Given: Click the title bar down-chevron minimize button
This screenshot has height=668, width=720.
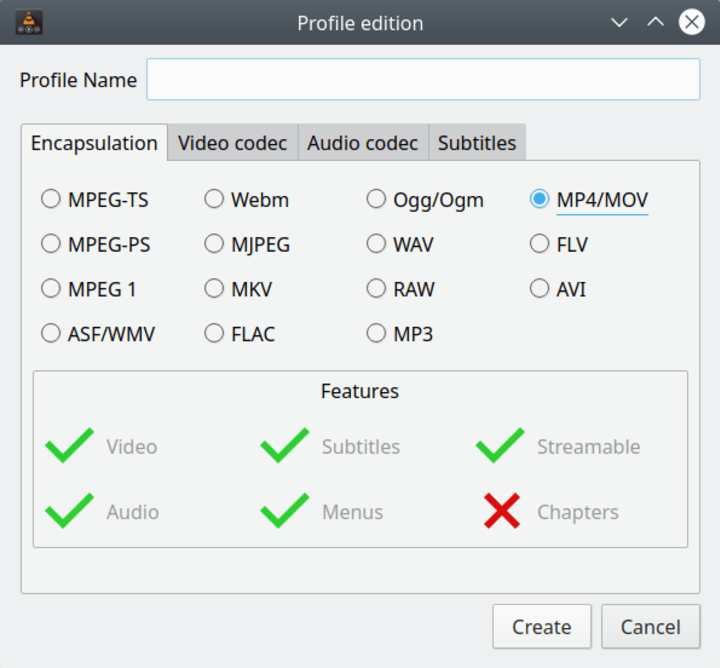Looking at the screenshot, I should (619, 22).
